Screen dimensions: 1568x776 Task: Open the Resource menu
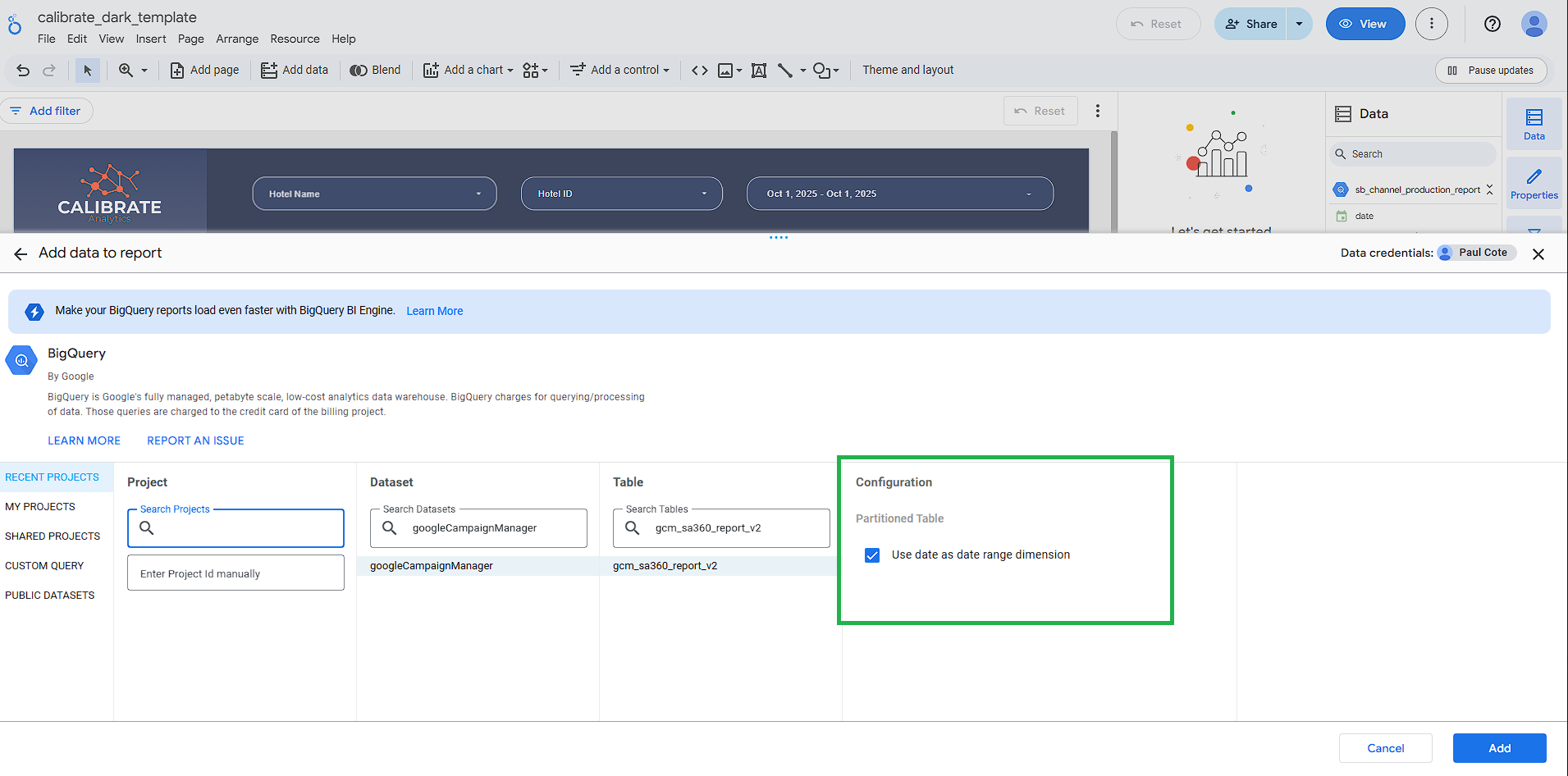click(295, 39)
